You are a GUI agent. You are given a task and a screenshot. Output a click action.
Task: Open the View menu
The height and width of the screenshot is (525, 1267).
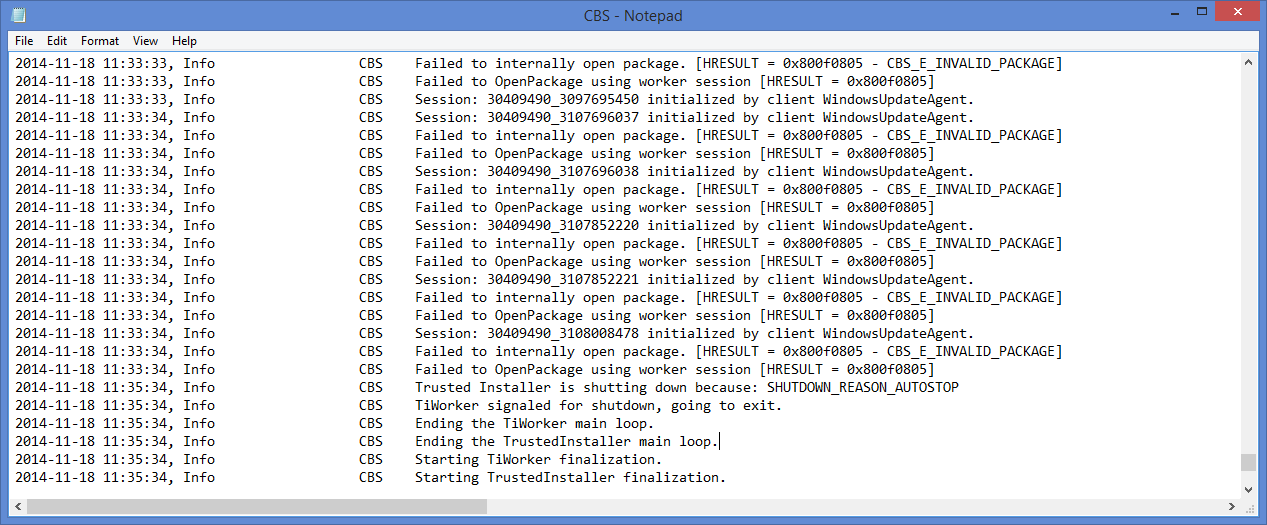(145, 41)
